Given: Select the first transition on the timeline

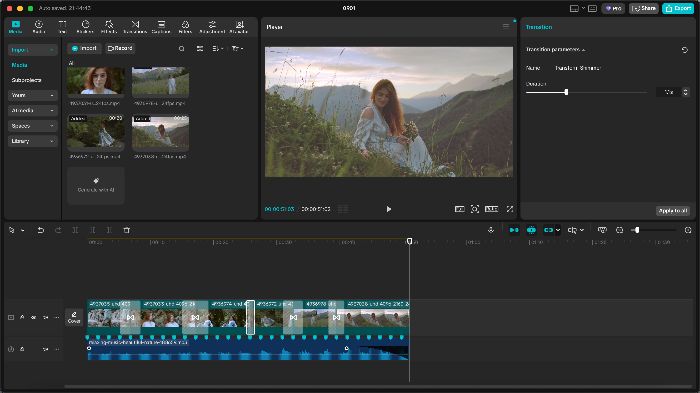Looking at the screenshot, I should pyautogui.click(x=130, y=318).
